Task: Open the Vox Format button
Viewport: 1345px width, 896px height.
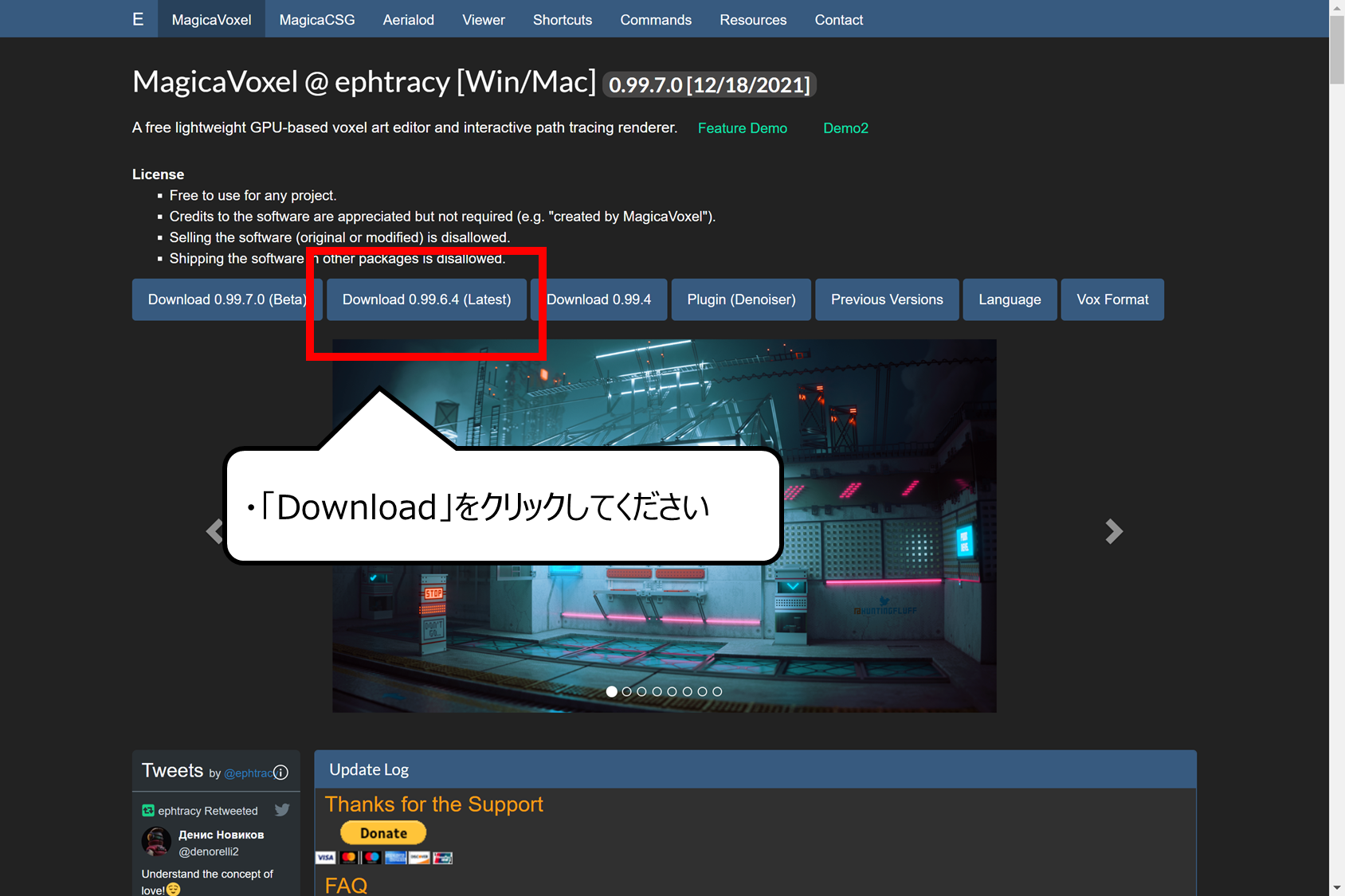Action: tap(1112, 299)
